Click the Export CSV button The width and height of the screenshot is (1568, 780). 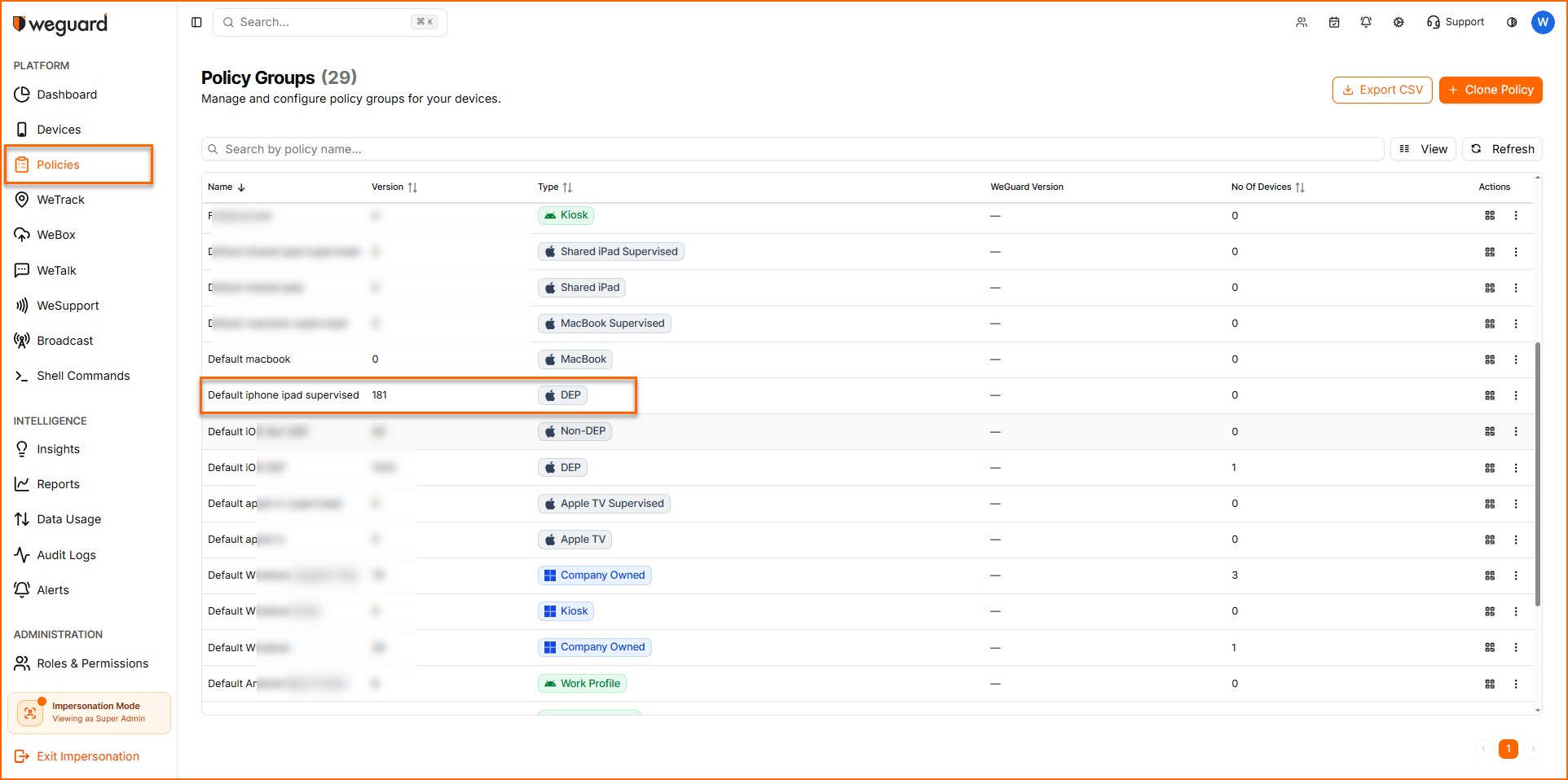point(1381,90)
